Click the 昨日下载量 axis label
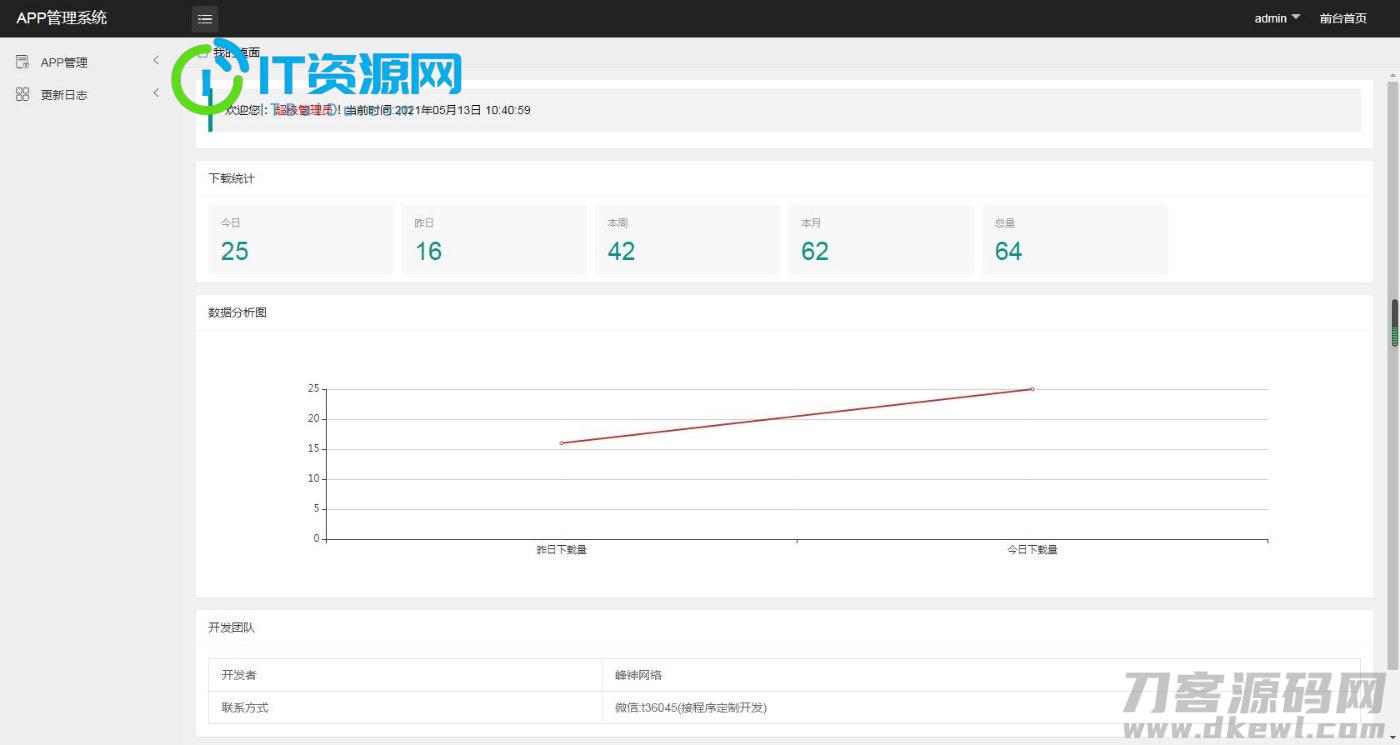Viewport: 1400px width, 745px height. 562,550
